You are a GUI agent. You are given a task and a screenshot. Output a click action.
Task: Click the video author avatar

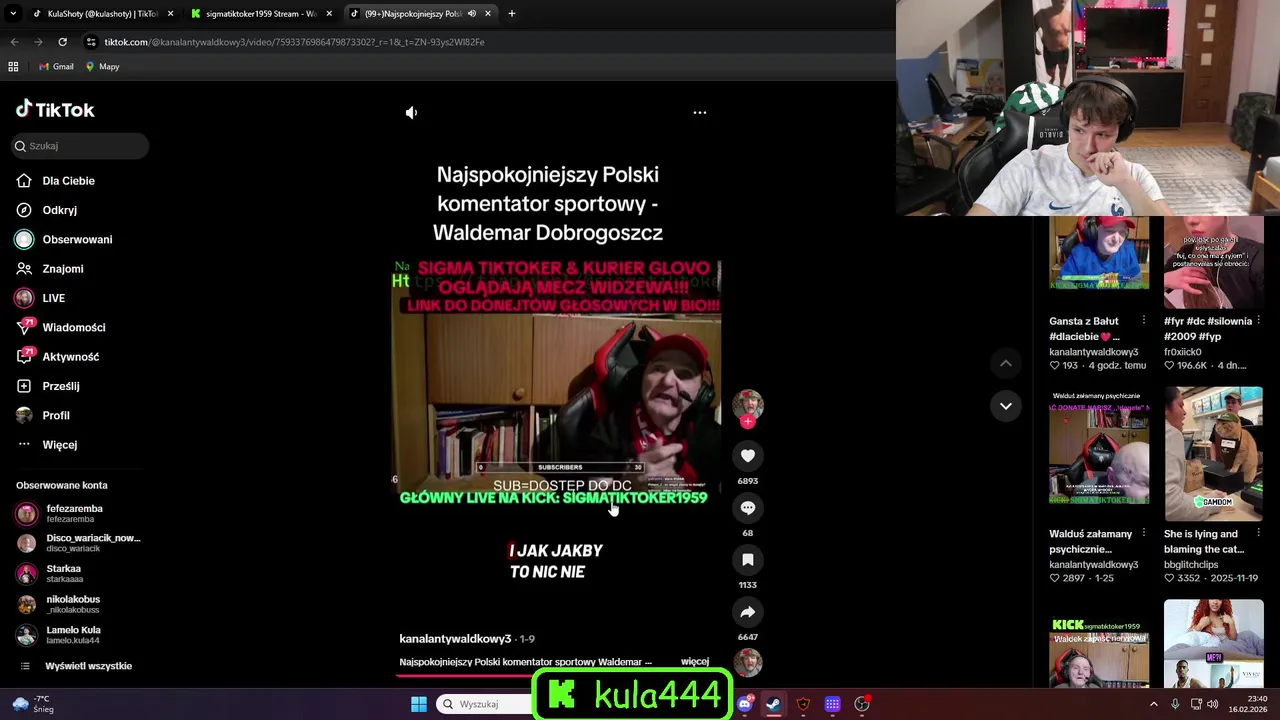748,404
